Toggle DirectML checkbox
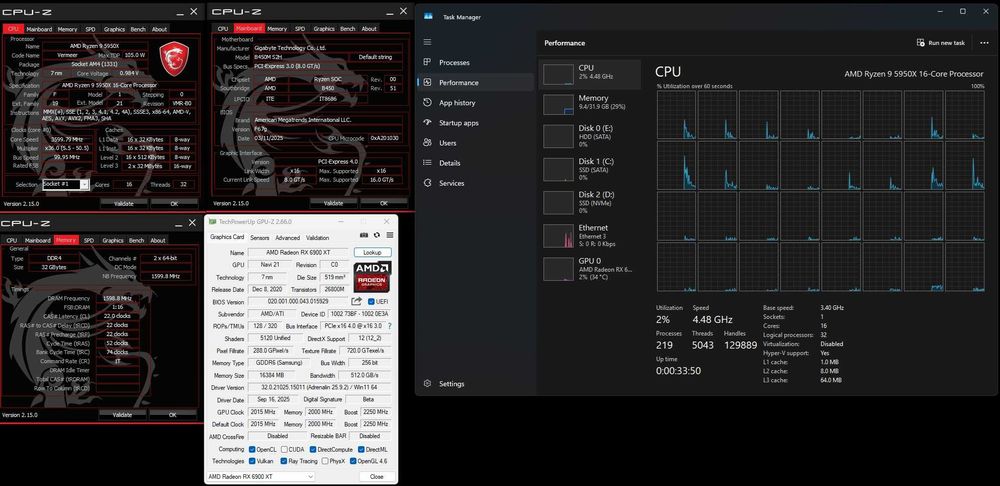 [x=362, y=449]
